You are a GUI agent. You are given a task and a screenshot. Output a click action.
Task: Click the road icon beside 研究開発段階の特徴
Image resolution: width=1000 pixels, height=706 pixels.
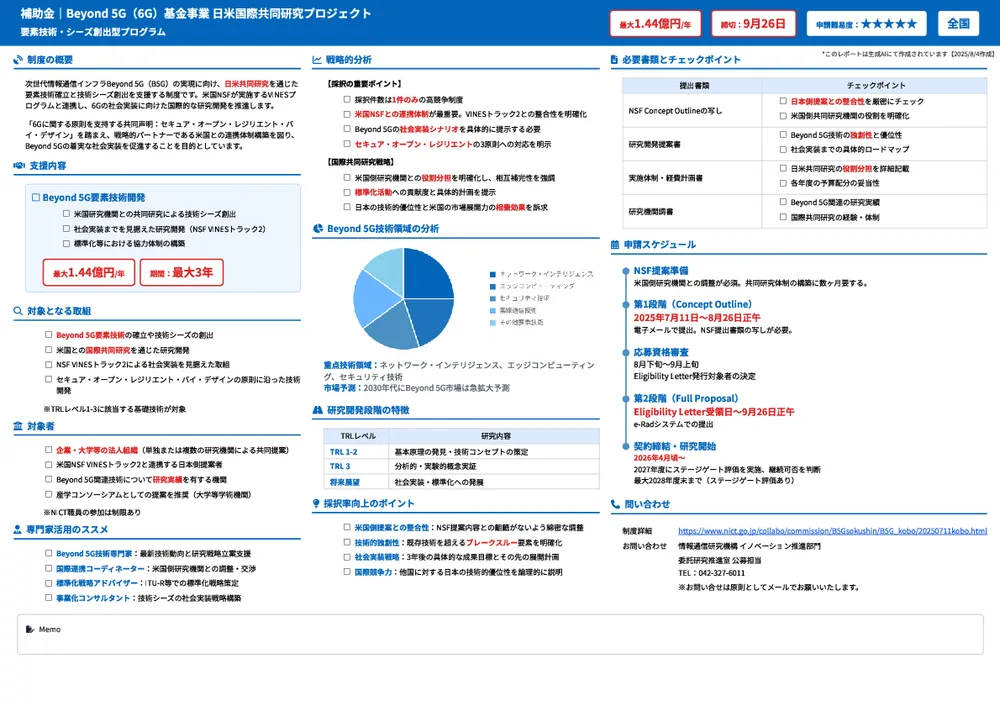point(318,411)
